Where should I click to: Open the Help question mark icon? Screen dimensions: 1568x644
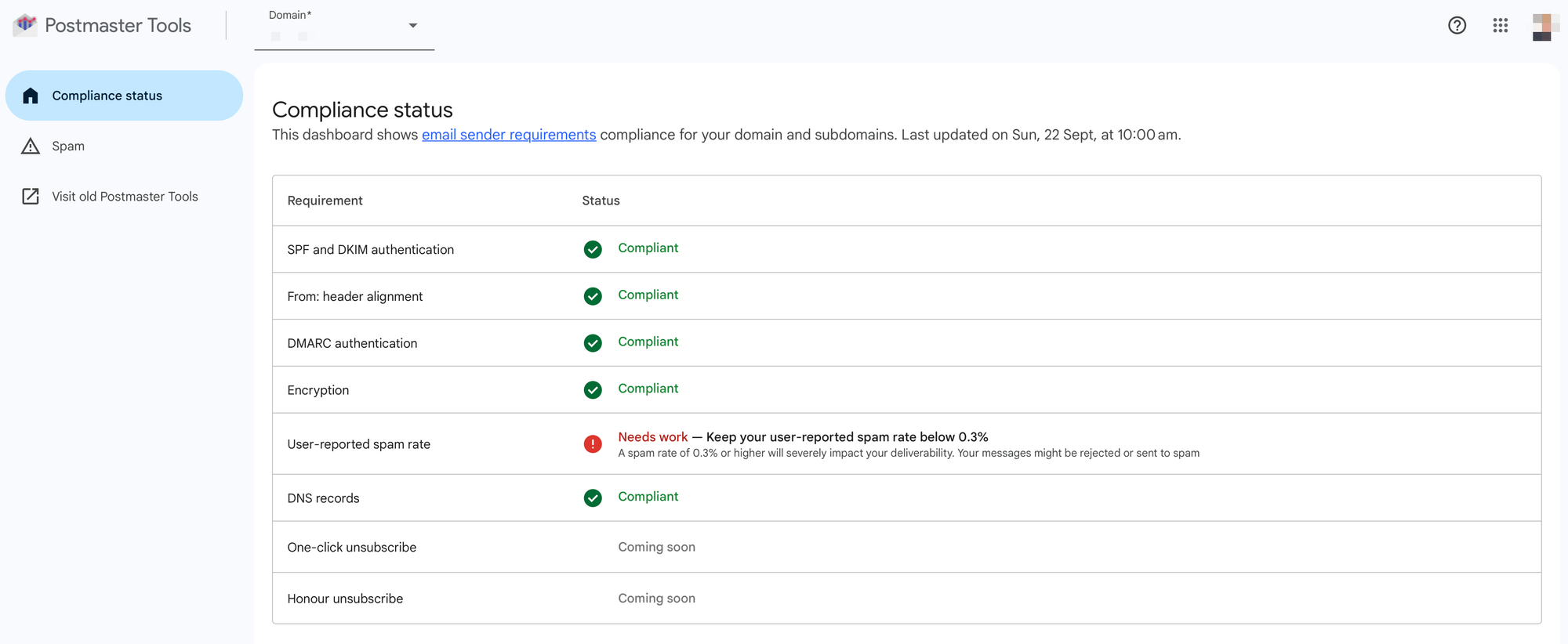pyautogui.click(x=1457, y=25)
